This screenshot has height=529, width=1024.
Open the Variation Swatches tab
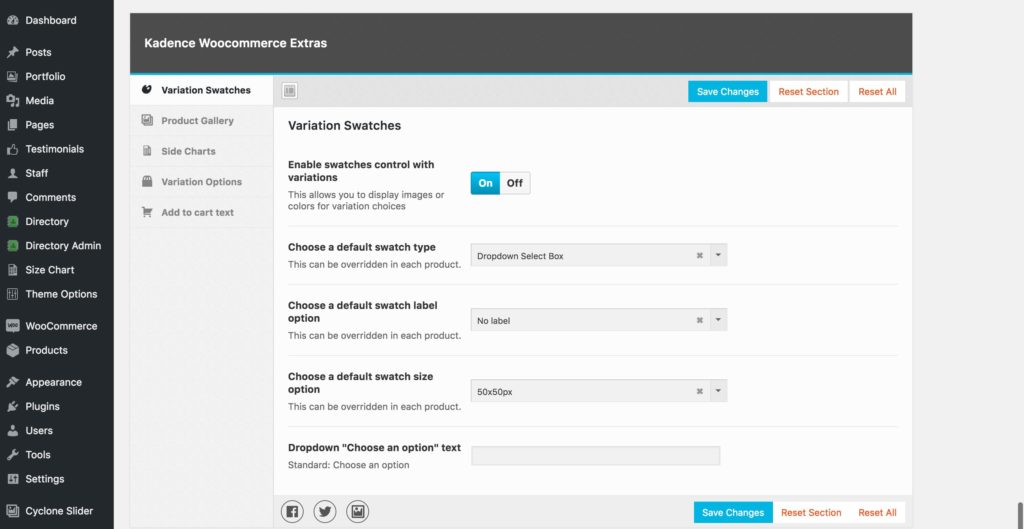point(205,90)
